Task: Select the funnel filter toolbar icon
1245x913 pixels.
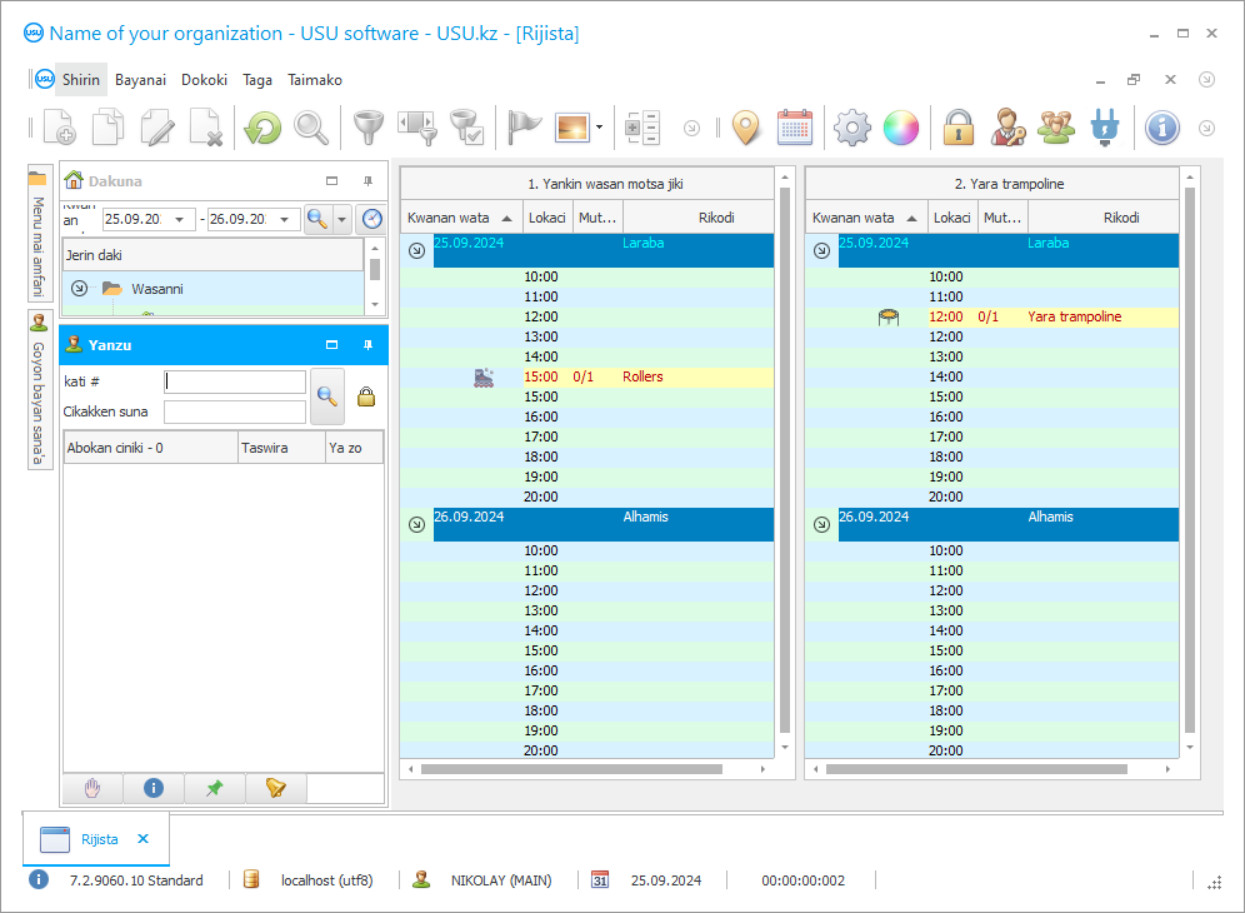Action: click(x=367, y=127)
